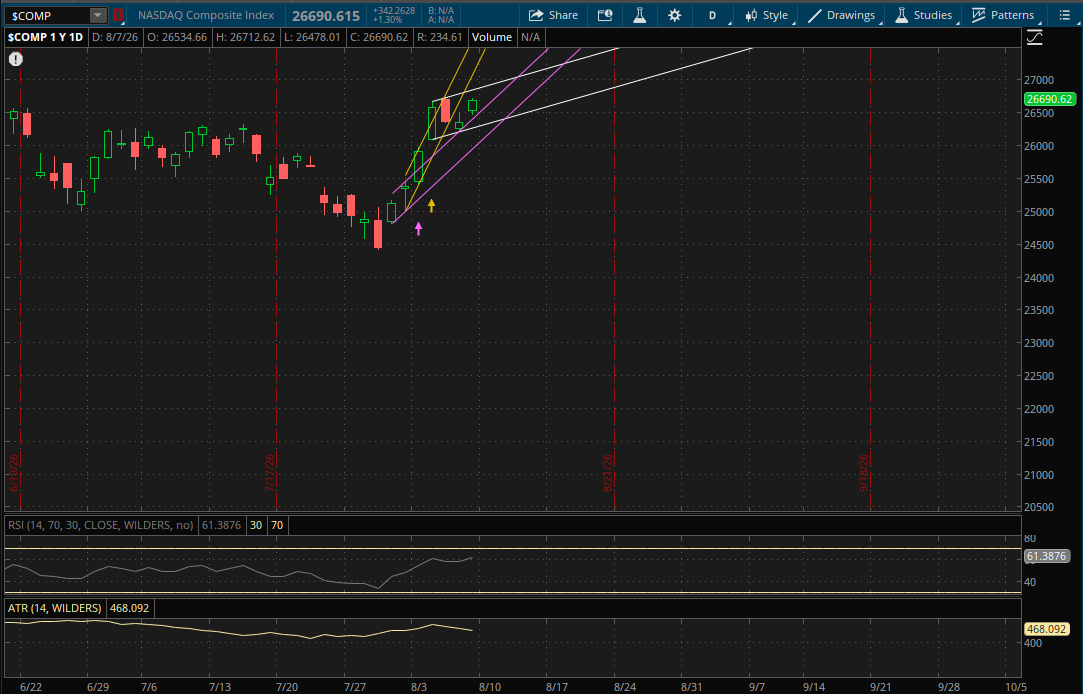1083x694 pixels.
Task: Click the chart scale icon above price axis
Action: point(1034,37)
